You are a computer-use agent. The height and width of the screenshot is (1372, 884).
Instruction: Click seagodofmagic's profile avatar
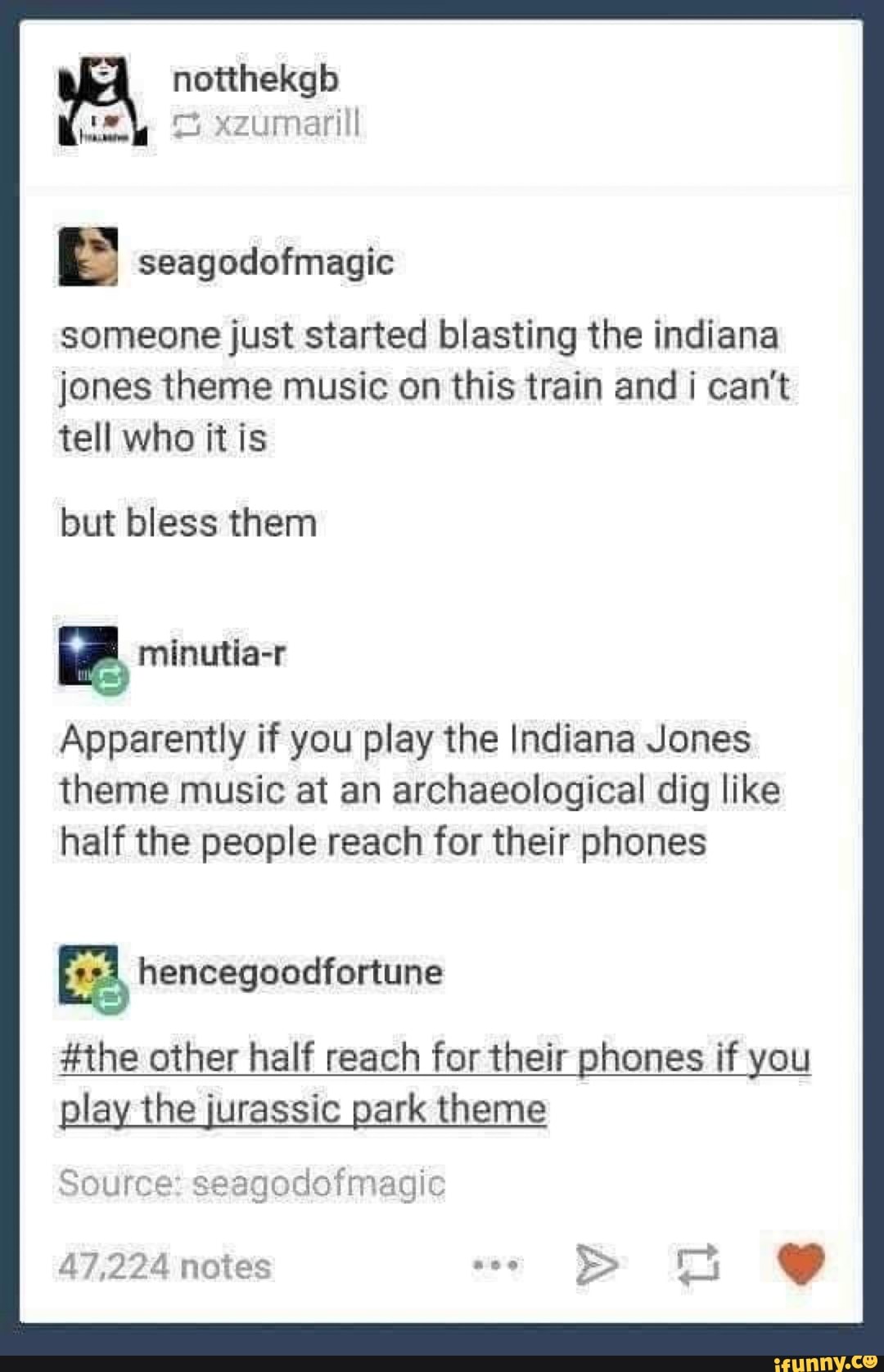88,257
